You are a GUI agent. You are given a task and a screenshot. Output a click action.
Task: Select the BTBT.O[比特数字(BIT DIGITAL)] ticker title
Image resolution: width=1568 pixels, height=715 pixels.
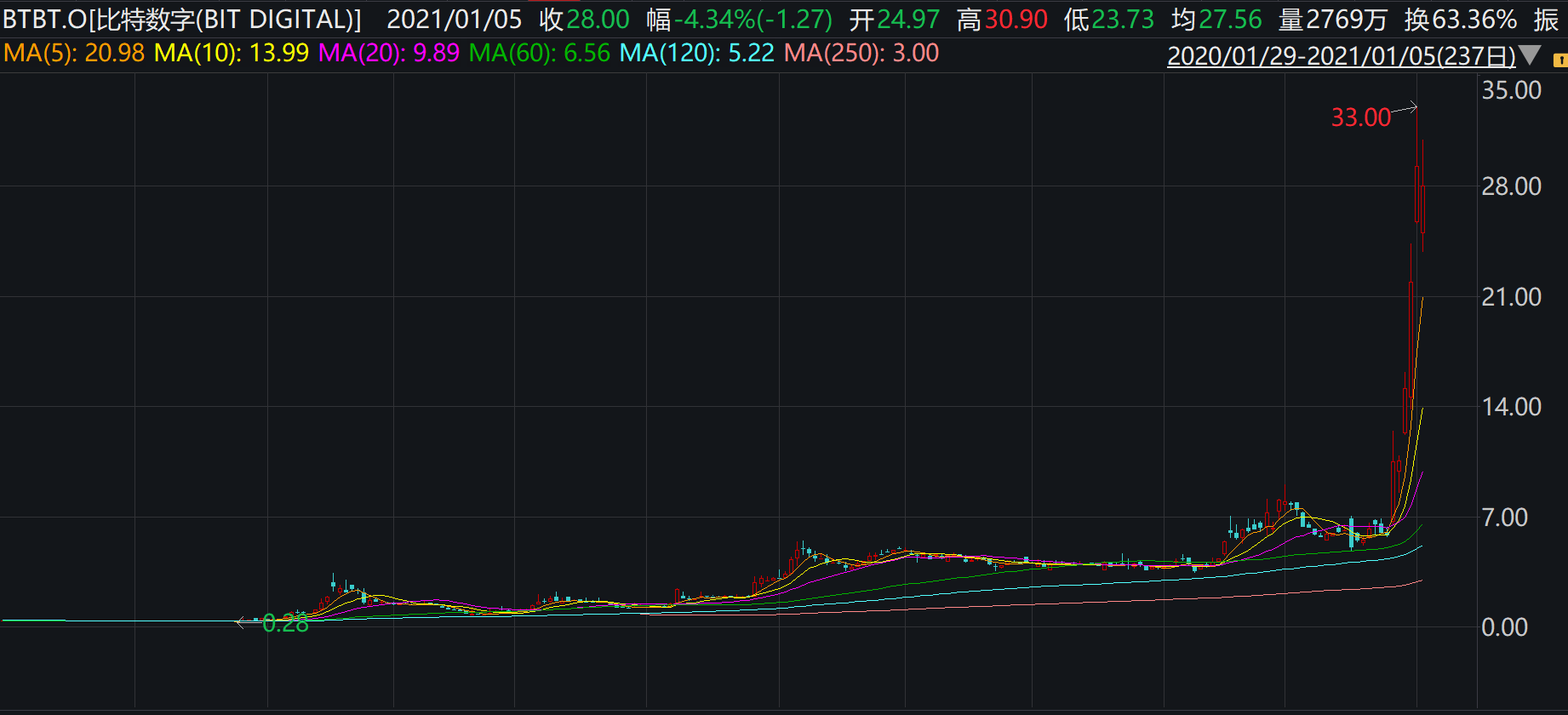(x=182, y=19)
